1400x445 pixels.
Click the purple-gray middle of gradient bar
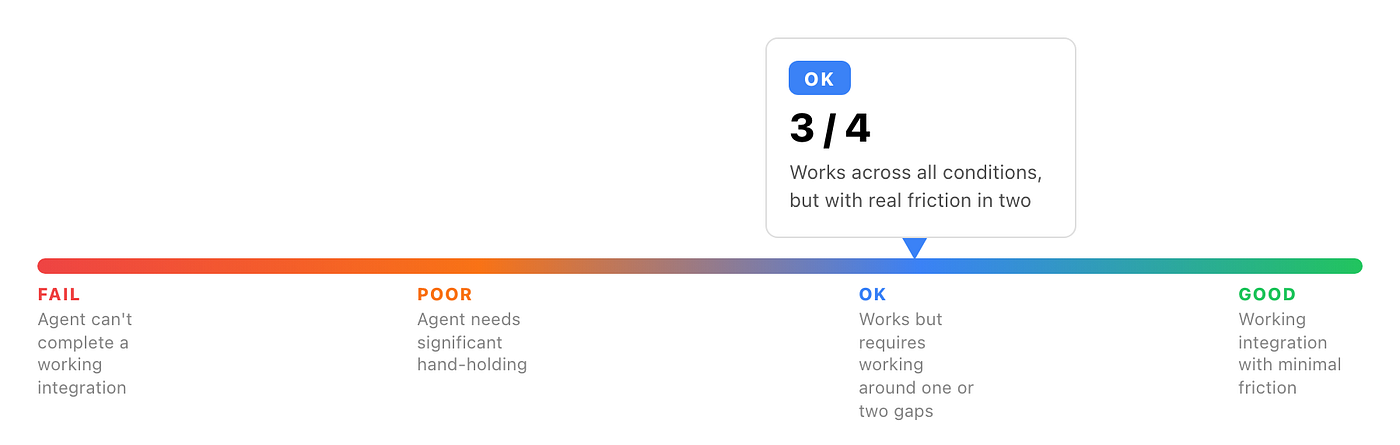[700, 266]
